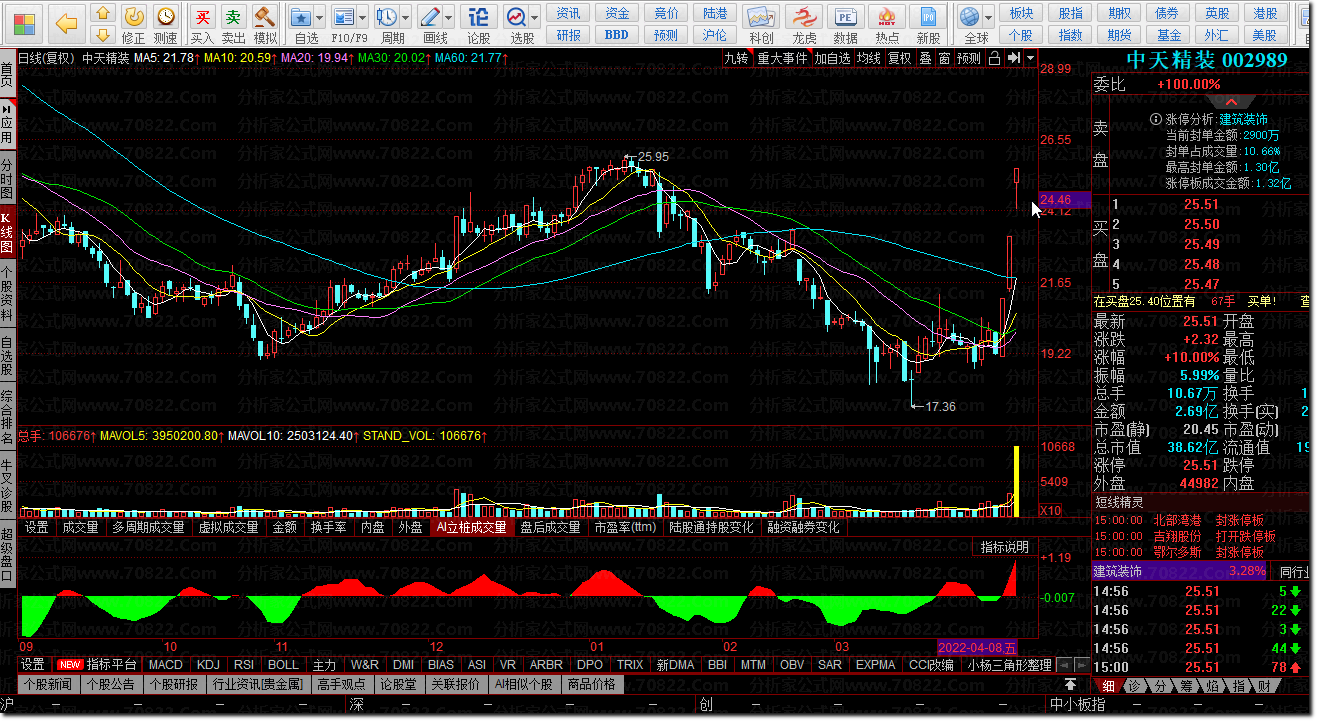
Task: Open dropdown arrow beside 周期 icon
Action: [x=406, y=18]
